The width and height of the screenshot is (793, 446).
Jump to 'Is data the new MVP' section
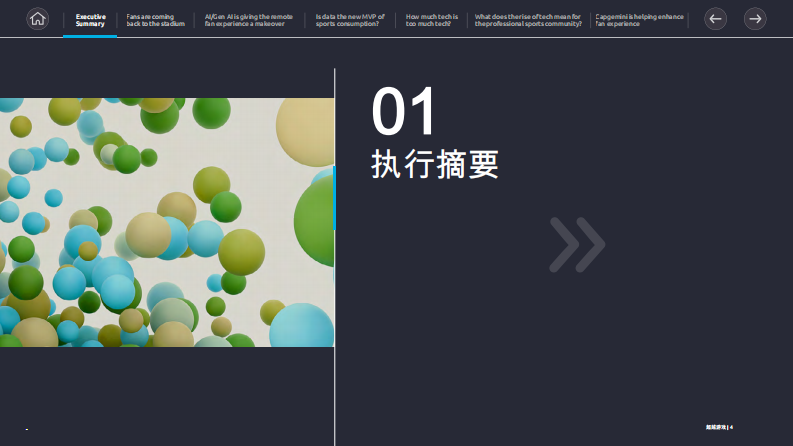point(350,20)
